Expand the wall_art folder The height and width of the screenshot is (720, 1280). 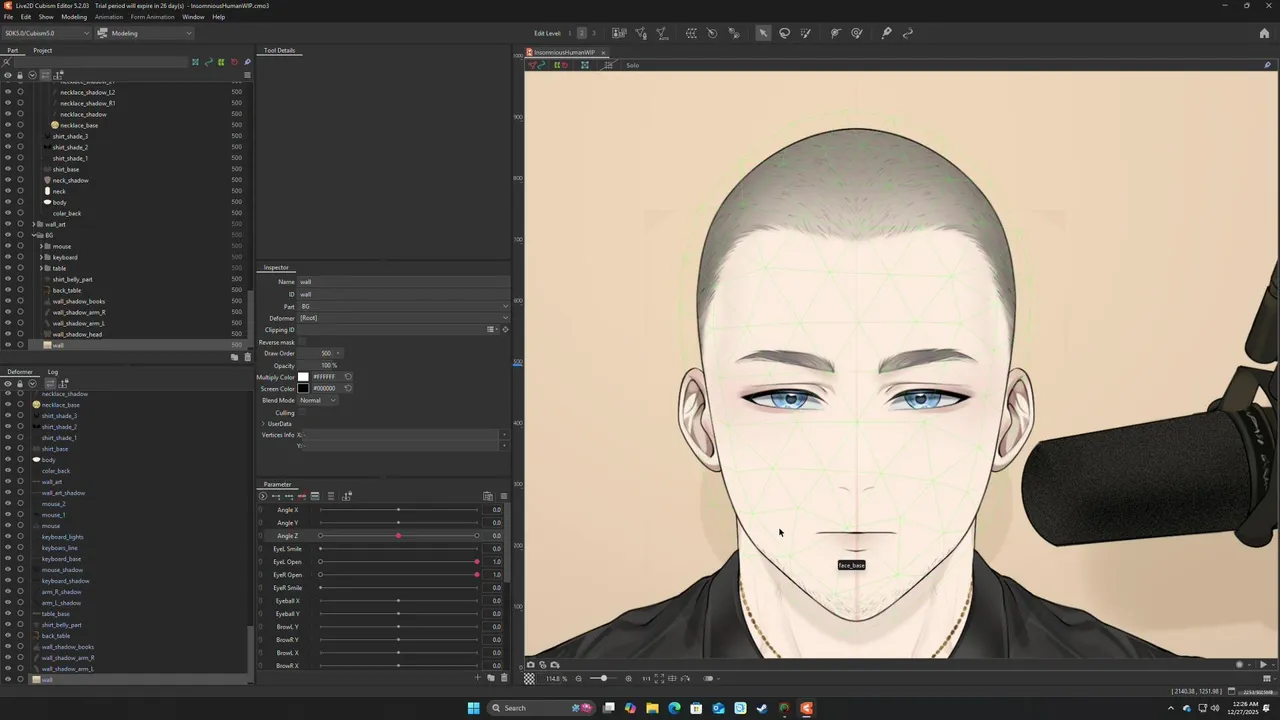tap(36, 224)
